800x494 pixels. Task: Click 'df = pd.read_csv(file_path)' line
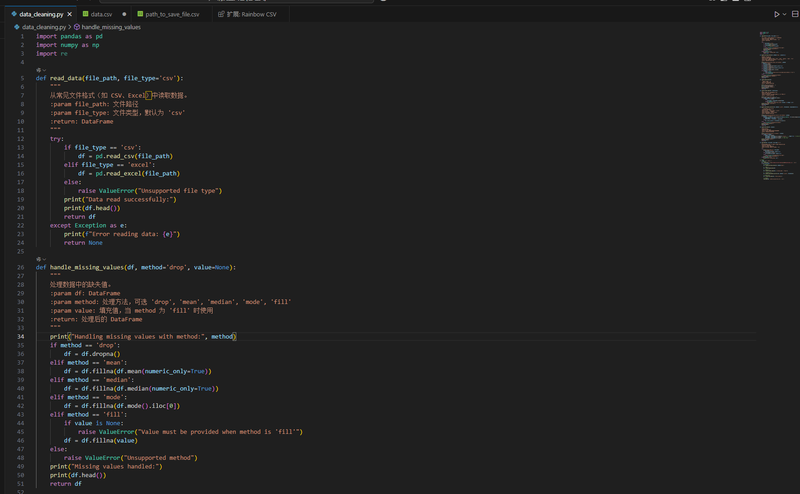point(125,156)
